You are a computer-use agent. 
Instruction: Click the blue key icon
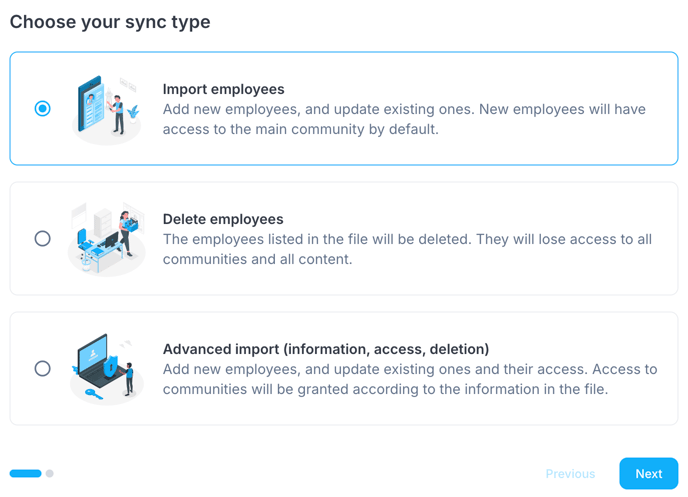[94, 394]
